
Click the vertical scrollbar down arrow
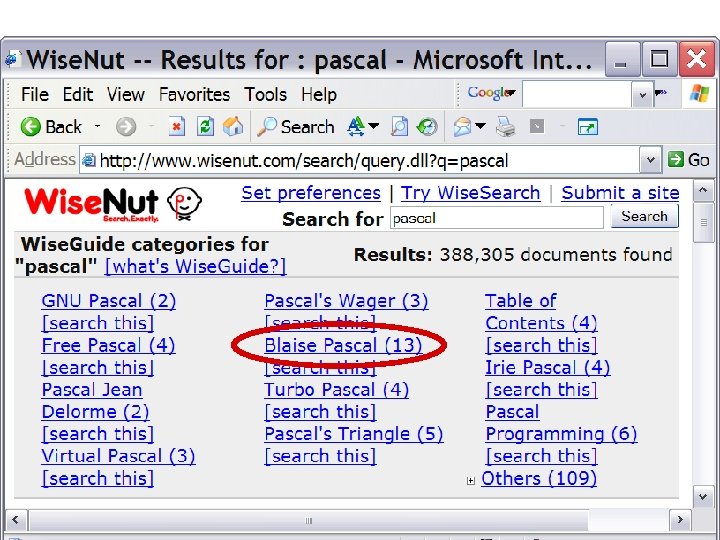[703, 496]
